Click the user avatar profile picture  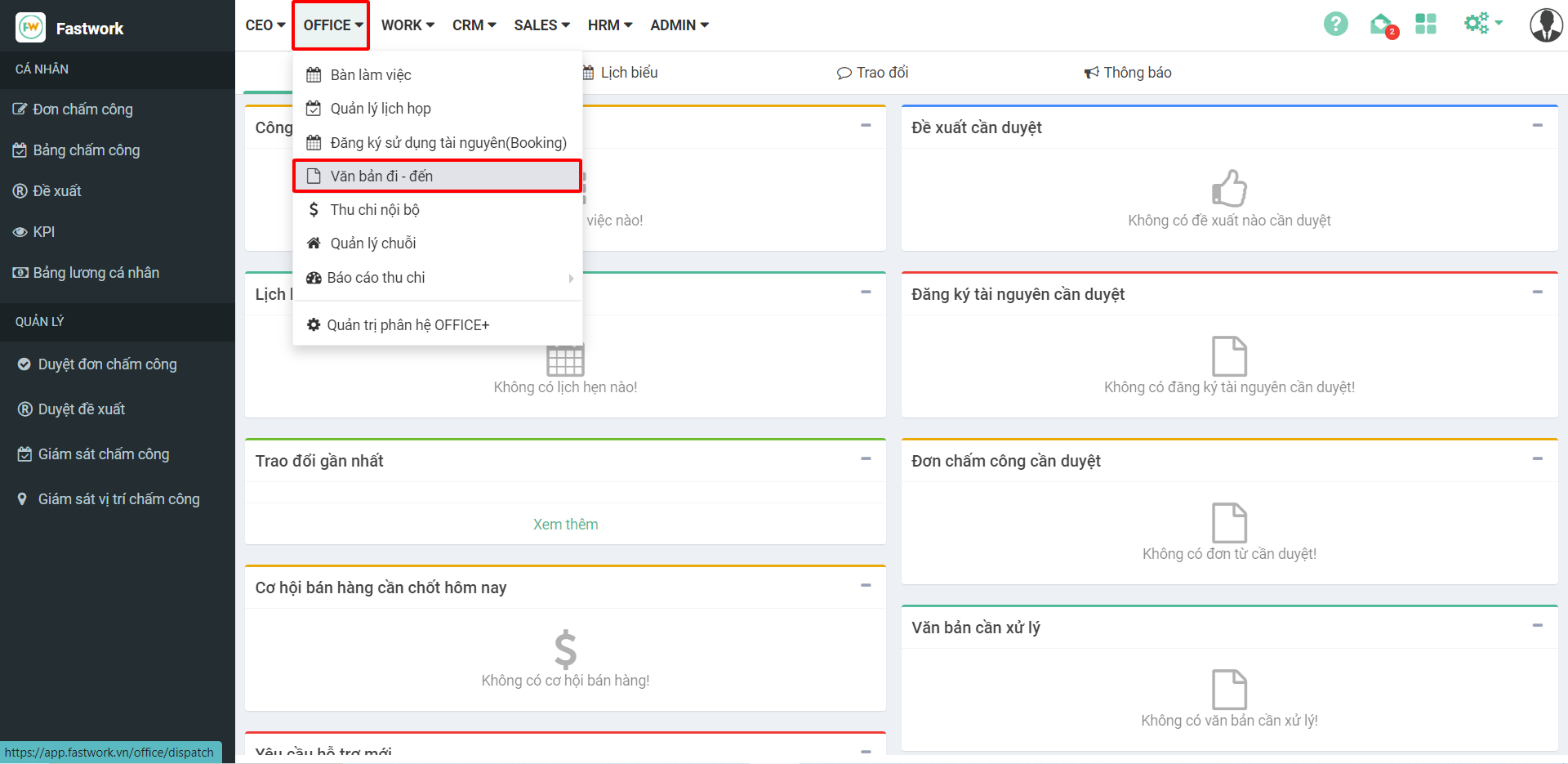point(1545,25)
